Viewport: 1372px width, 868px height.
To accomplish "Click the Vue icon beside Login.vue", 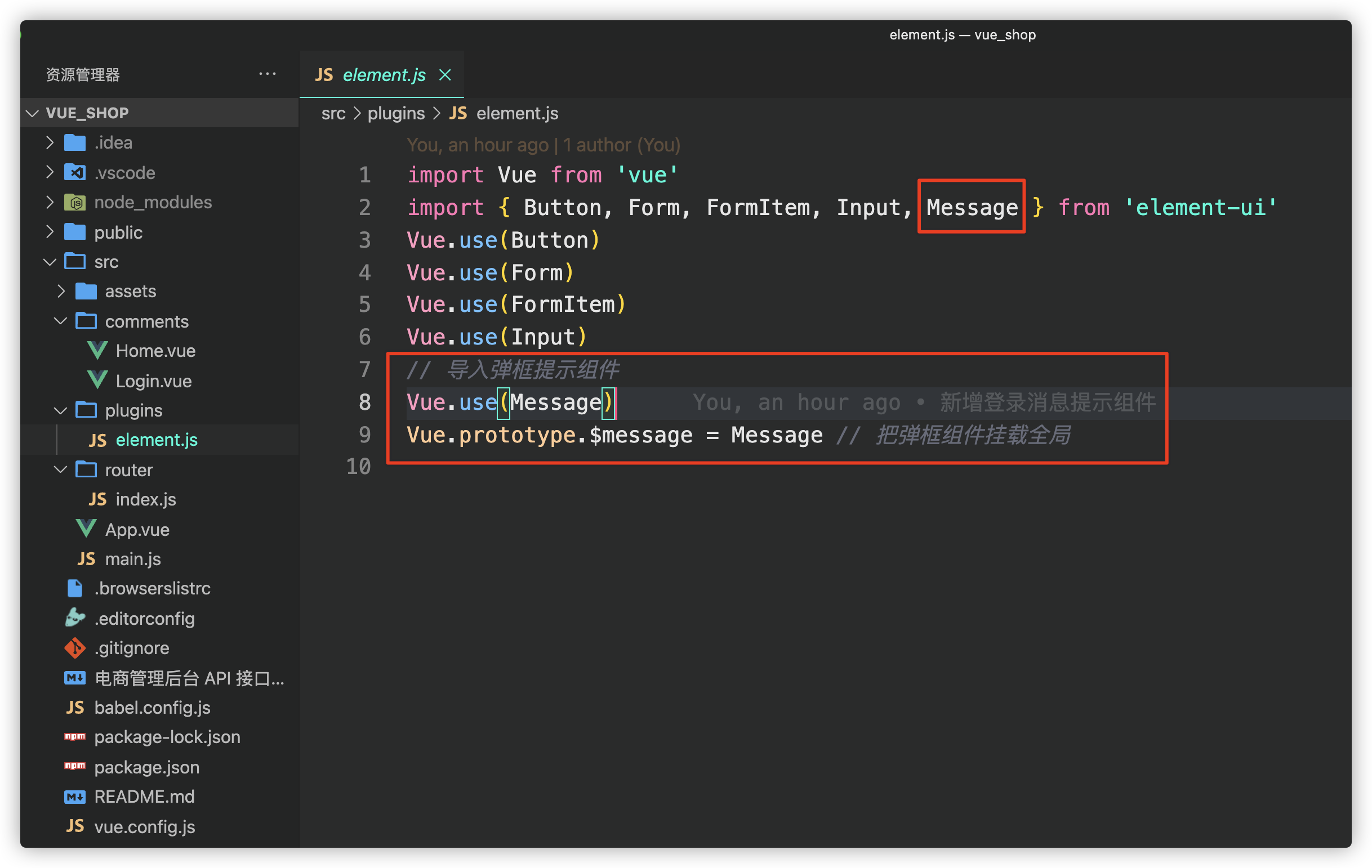I will pos(97,380).
